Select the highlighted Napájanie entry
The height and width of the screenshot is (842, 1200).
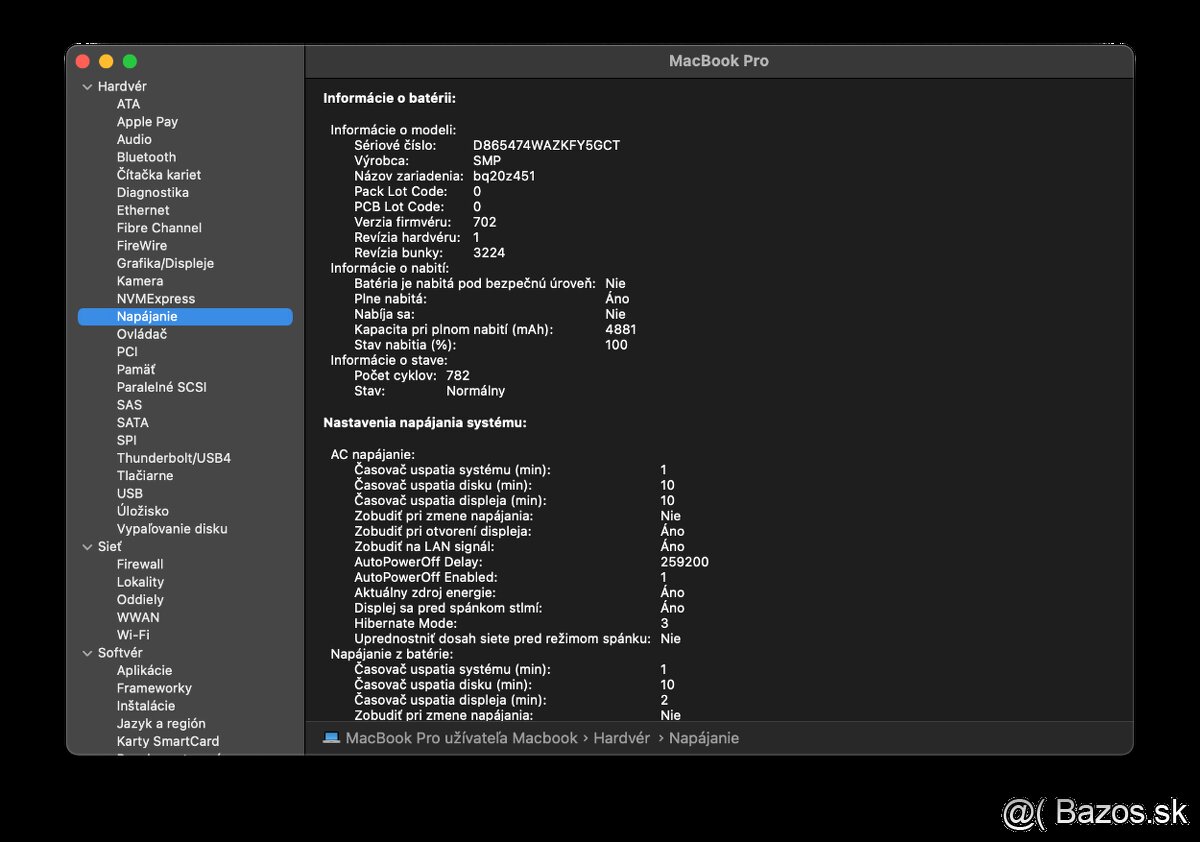pos(185,316)
